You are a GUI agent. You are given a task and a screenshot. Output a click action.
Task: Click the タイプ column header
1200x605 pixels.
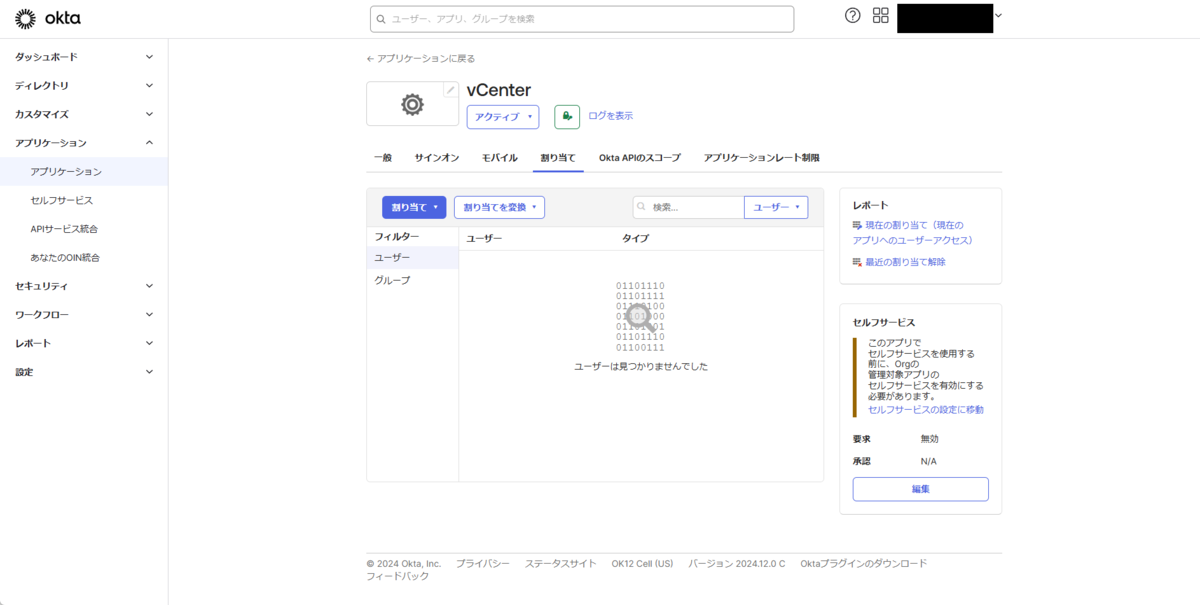coord(635,238)
